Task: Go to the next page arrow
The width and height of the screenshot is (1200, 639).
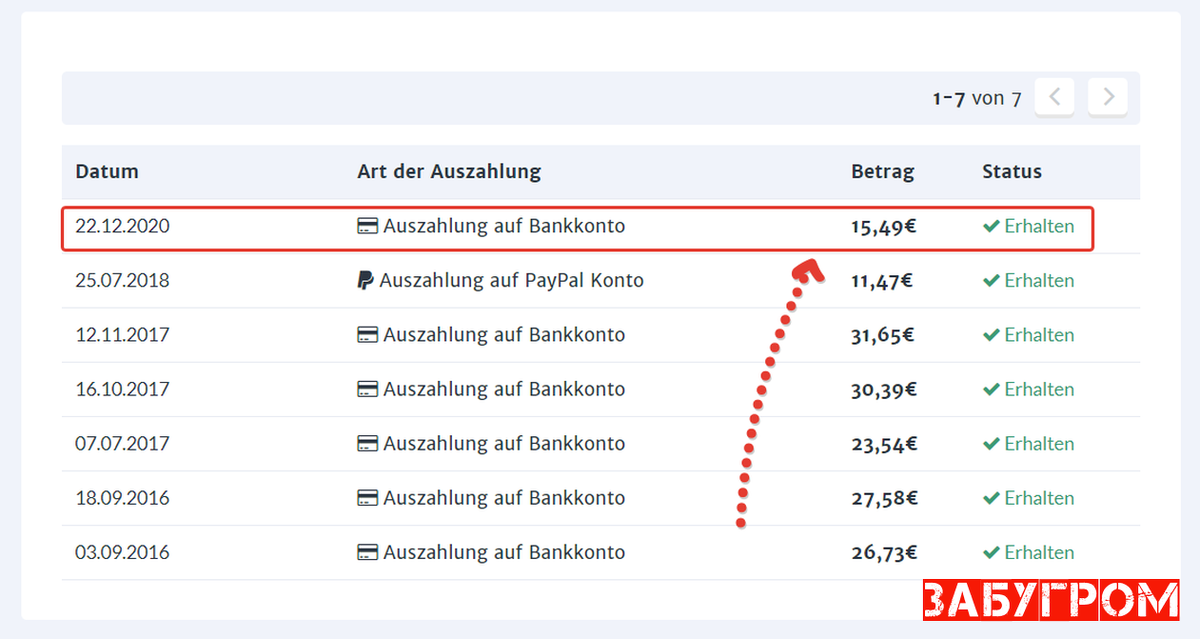Action: [1108, 98]
